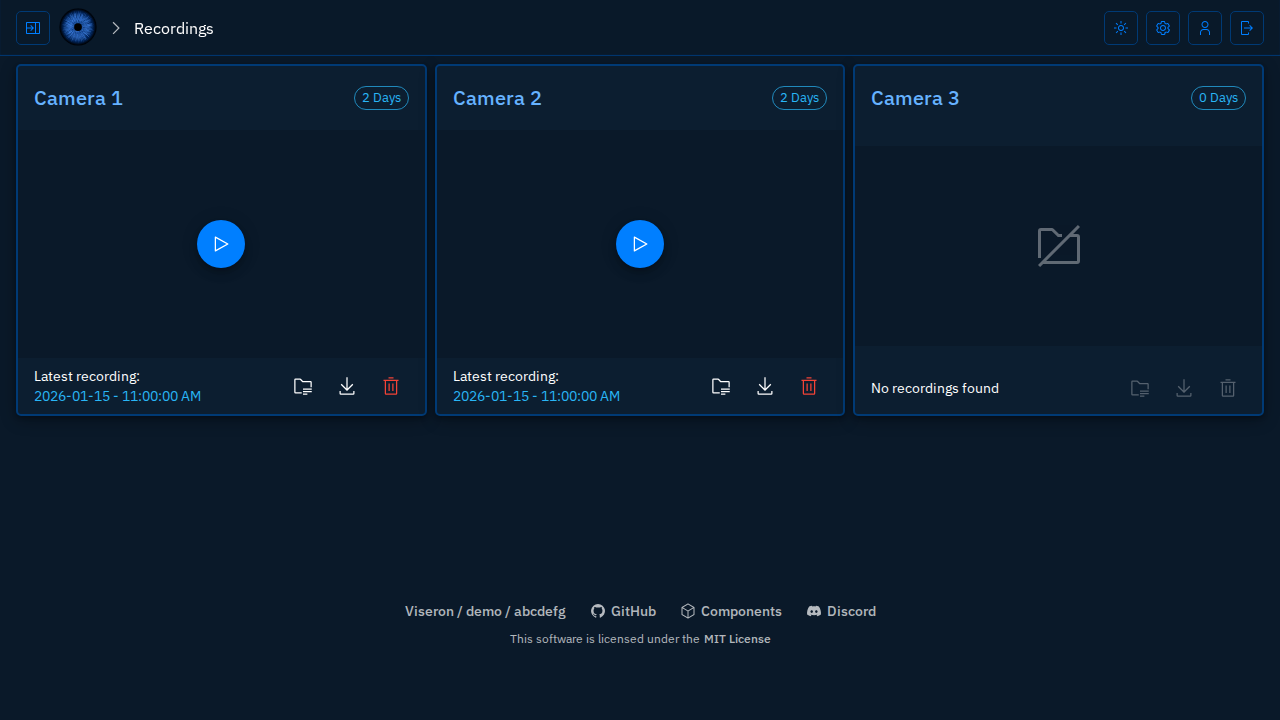Image resolution: width=1280 pixels, height=720 pixels.
Task: Open the settings gear icon
Action: [x=1163, y=28]
